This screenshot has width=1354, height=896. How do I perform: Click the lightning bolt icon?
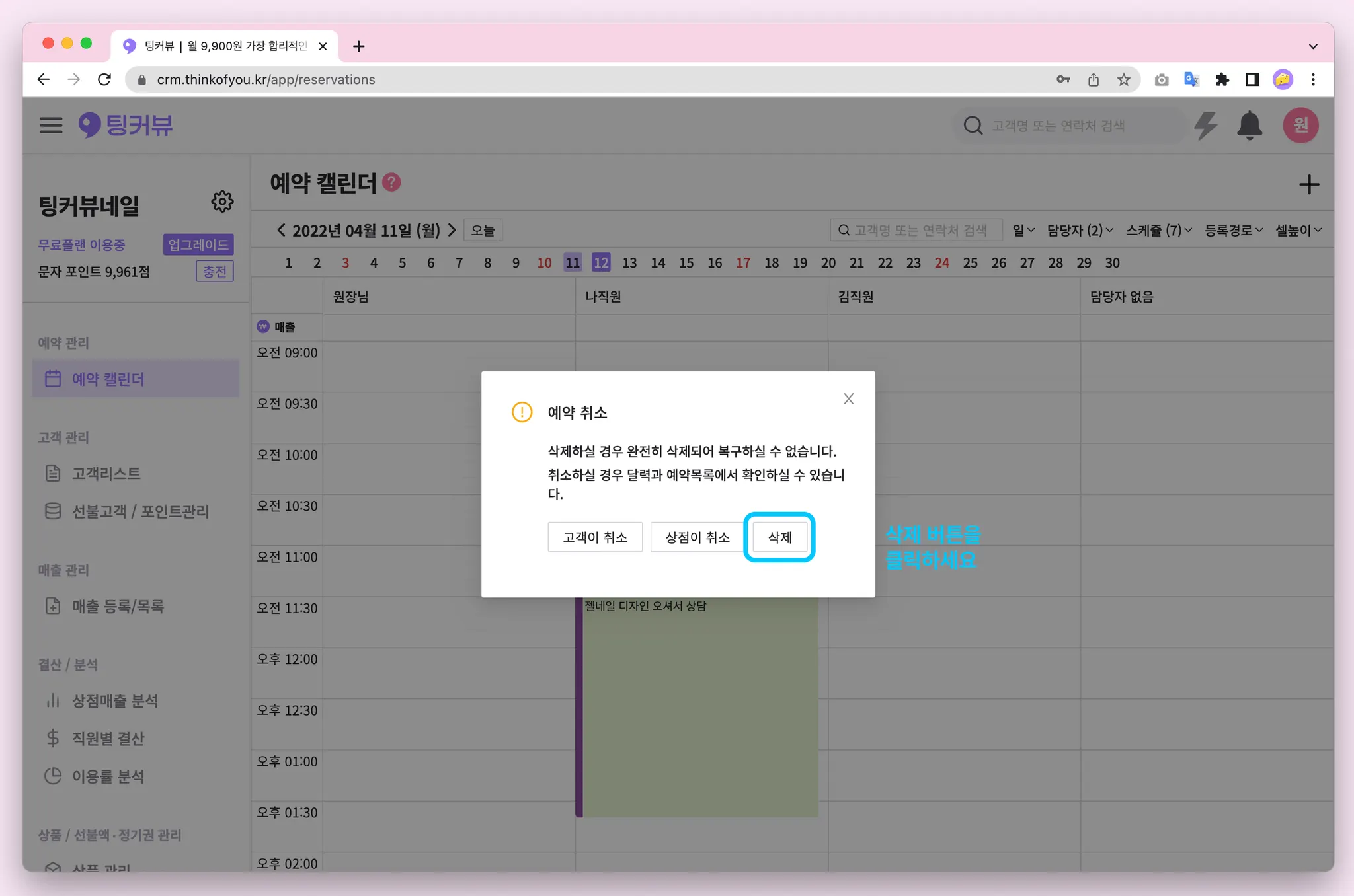(x=1205, y=125)
